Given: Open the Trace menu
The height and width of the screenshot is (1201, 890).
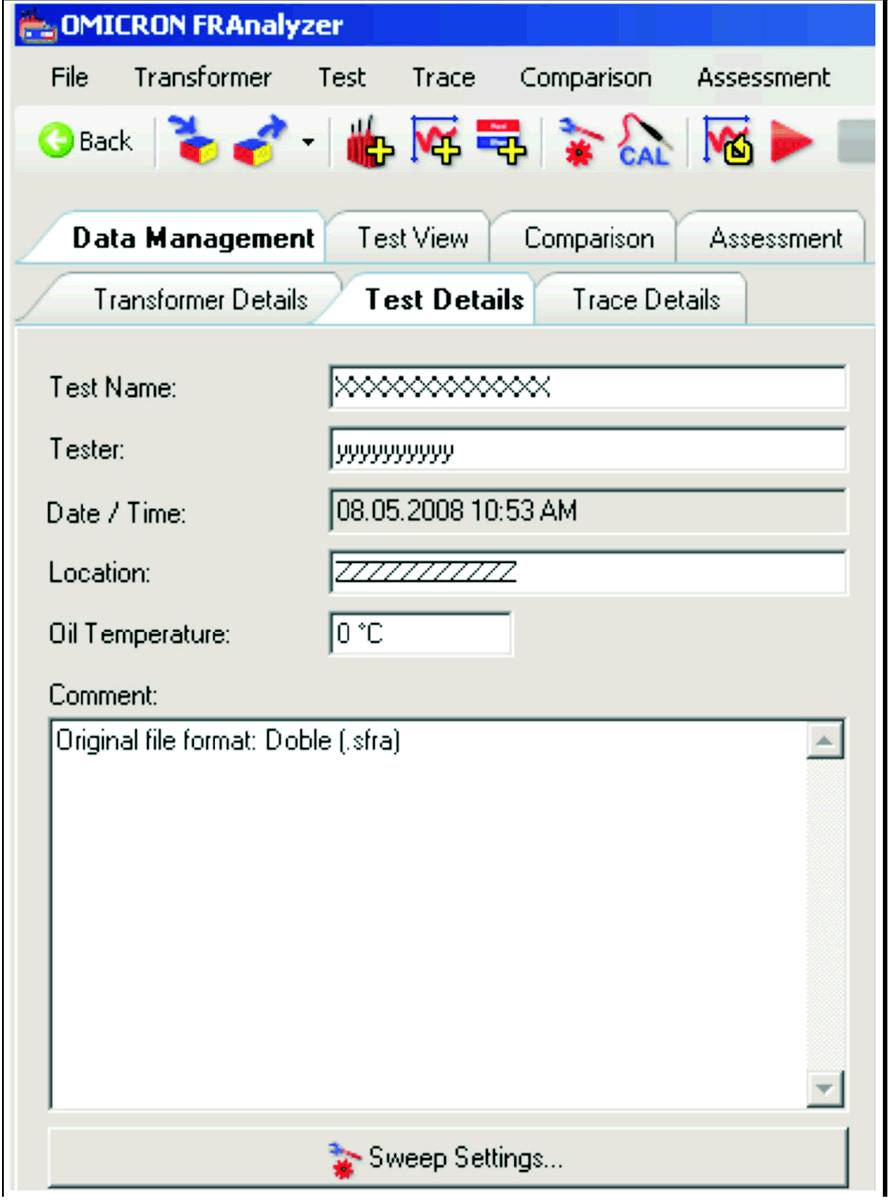Looking at the screenshot, I should [x=443, y=78].
